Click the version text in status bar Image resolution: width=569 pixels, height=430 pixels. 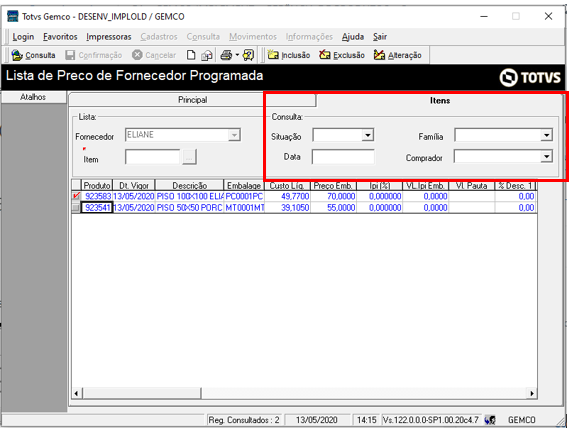(x=431, y=420)
